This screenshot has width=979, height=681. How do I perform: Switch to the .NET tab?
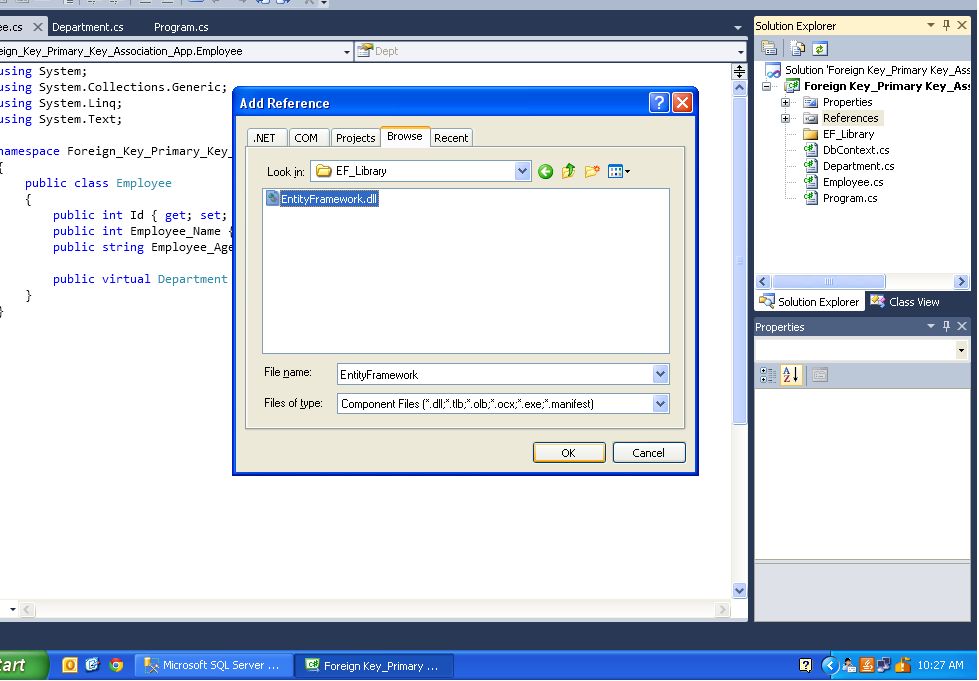[267, 138]
